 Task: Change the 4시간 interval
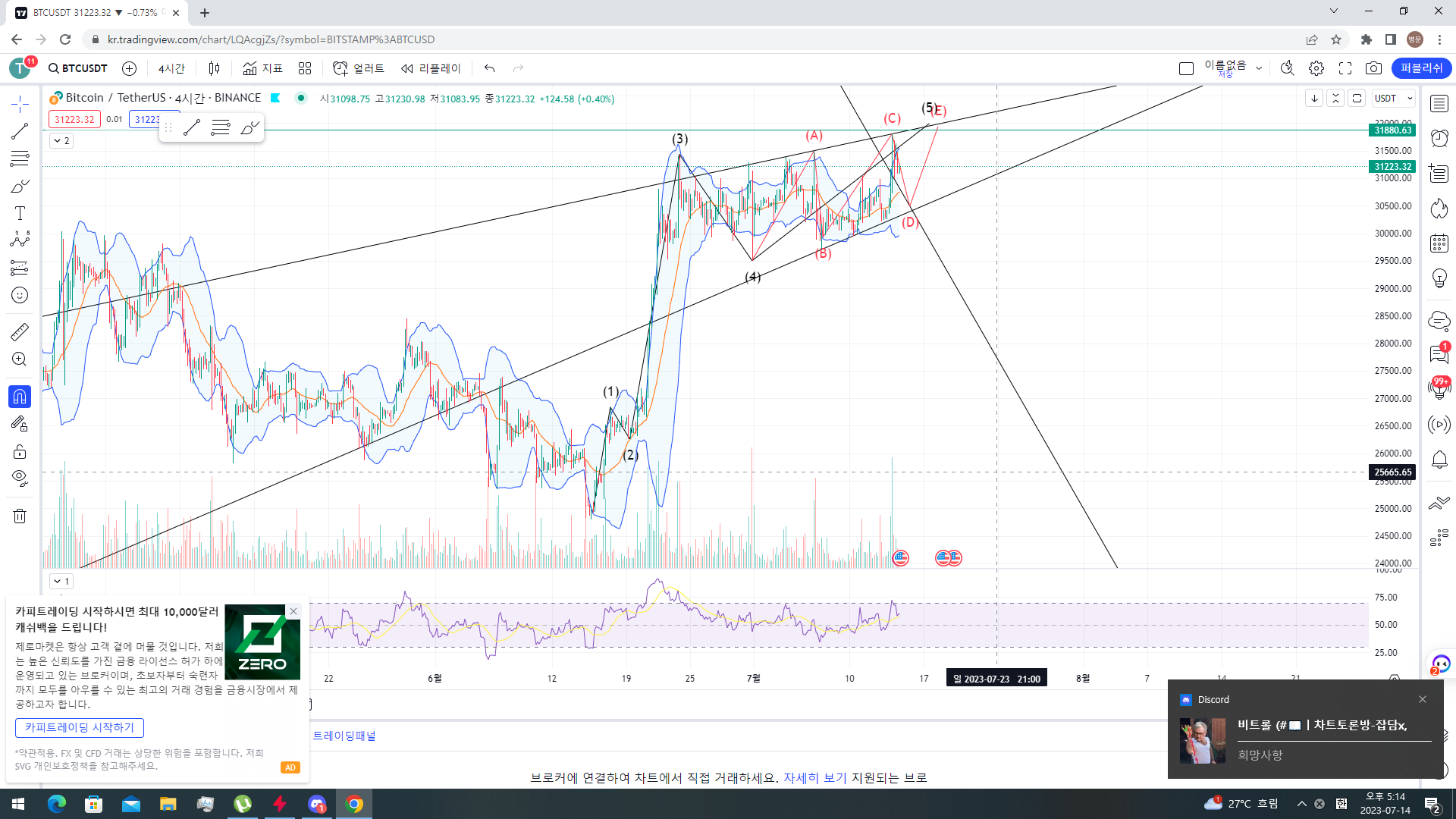(171, 68)
